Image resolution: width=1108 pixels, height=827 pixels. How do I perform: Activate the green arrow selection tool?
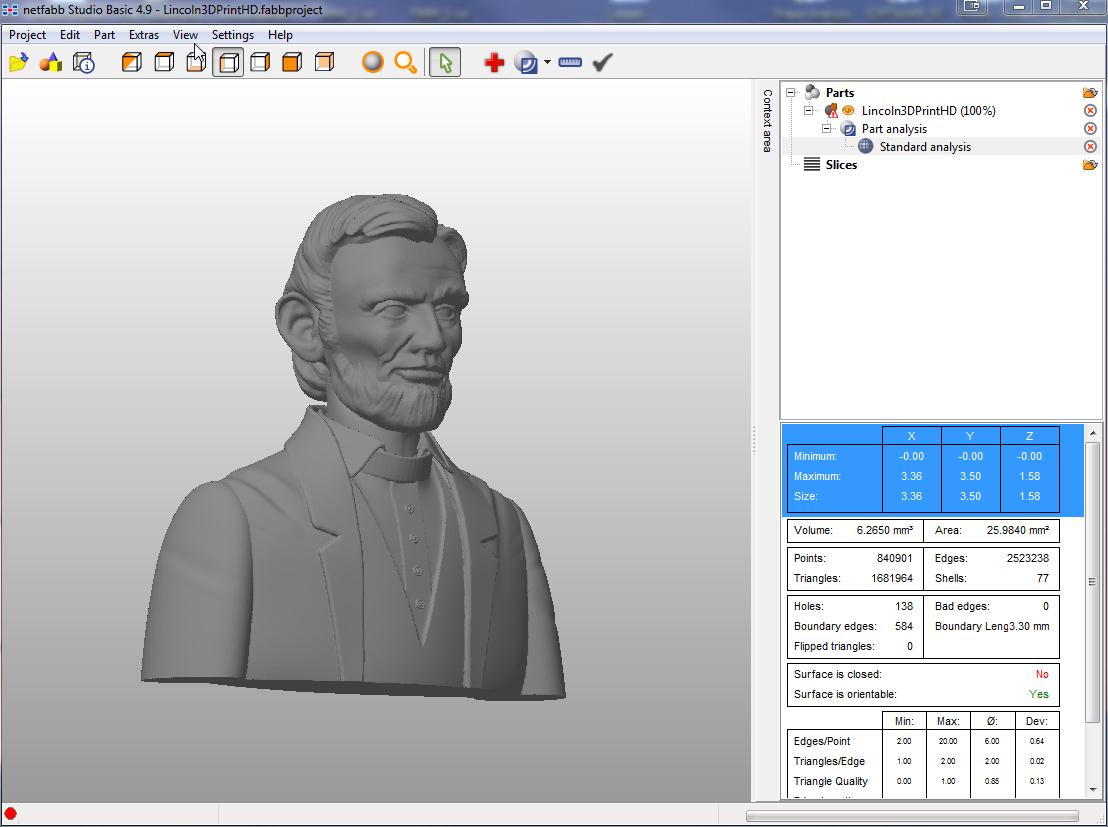(445, 63)
